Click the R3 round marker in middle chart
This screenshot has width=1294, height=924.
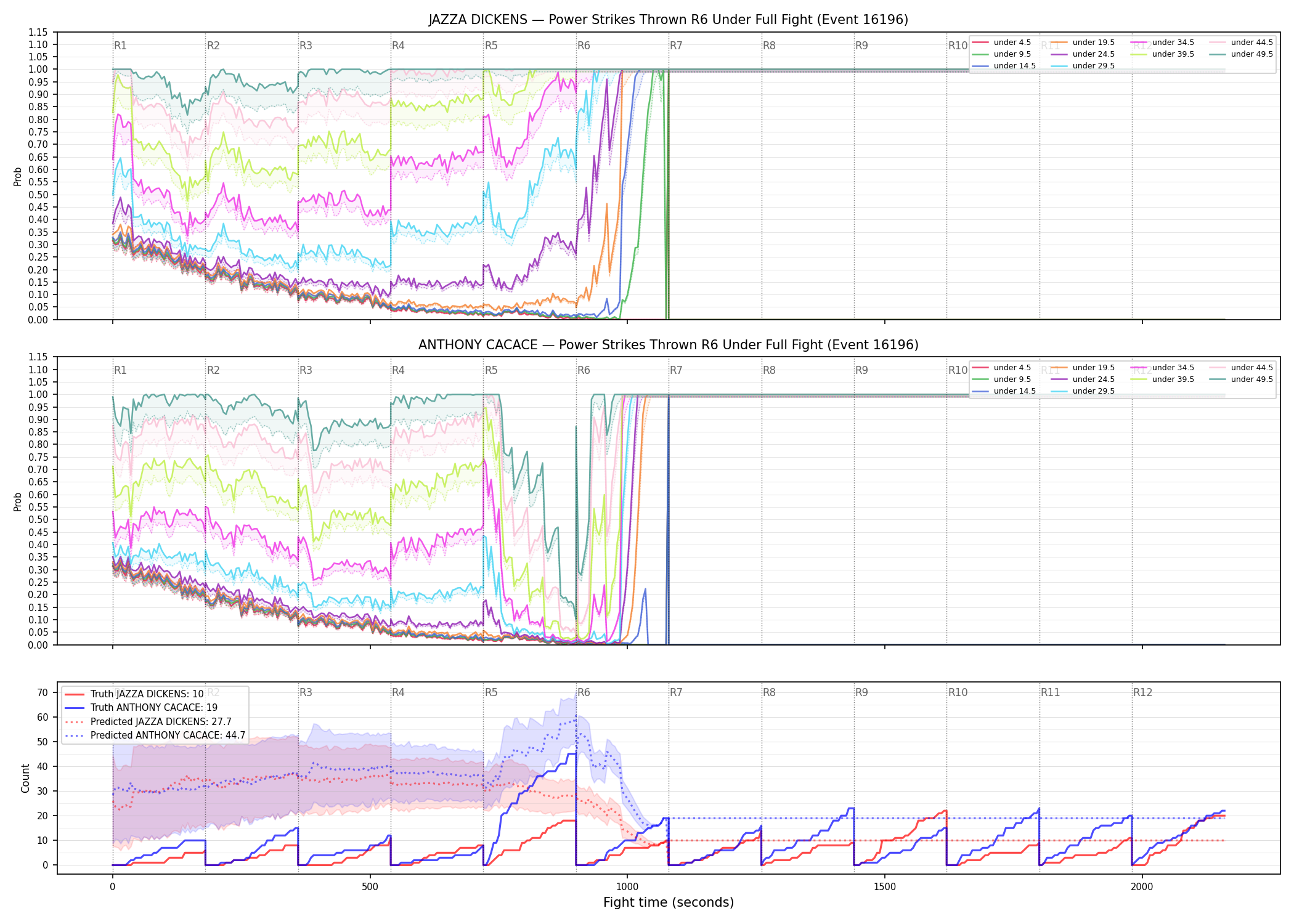[306, 370]
